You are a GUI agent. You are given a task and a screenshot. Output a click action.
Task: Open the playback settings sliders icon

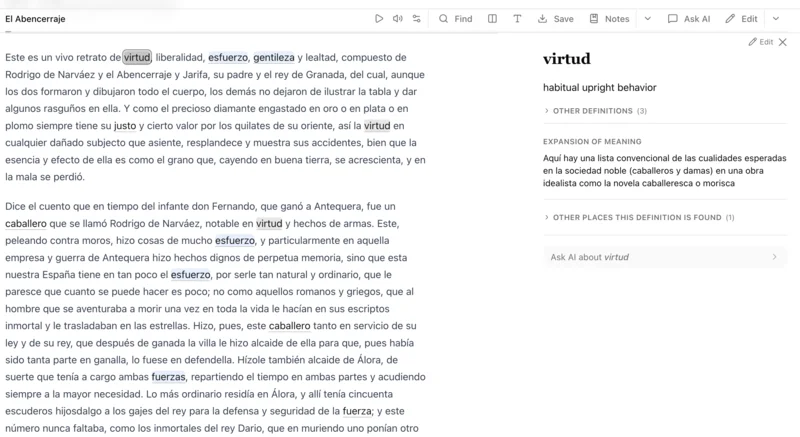coord(417,19)
